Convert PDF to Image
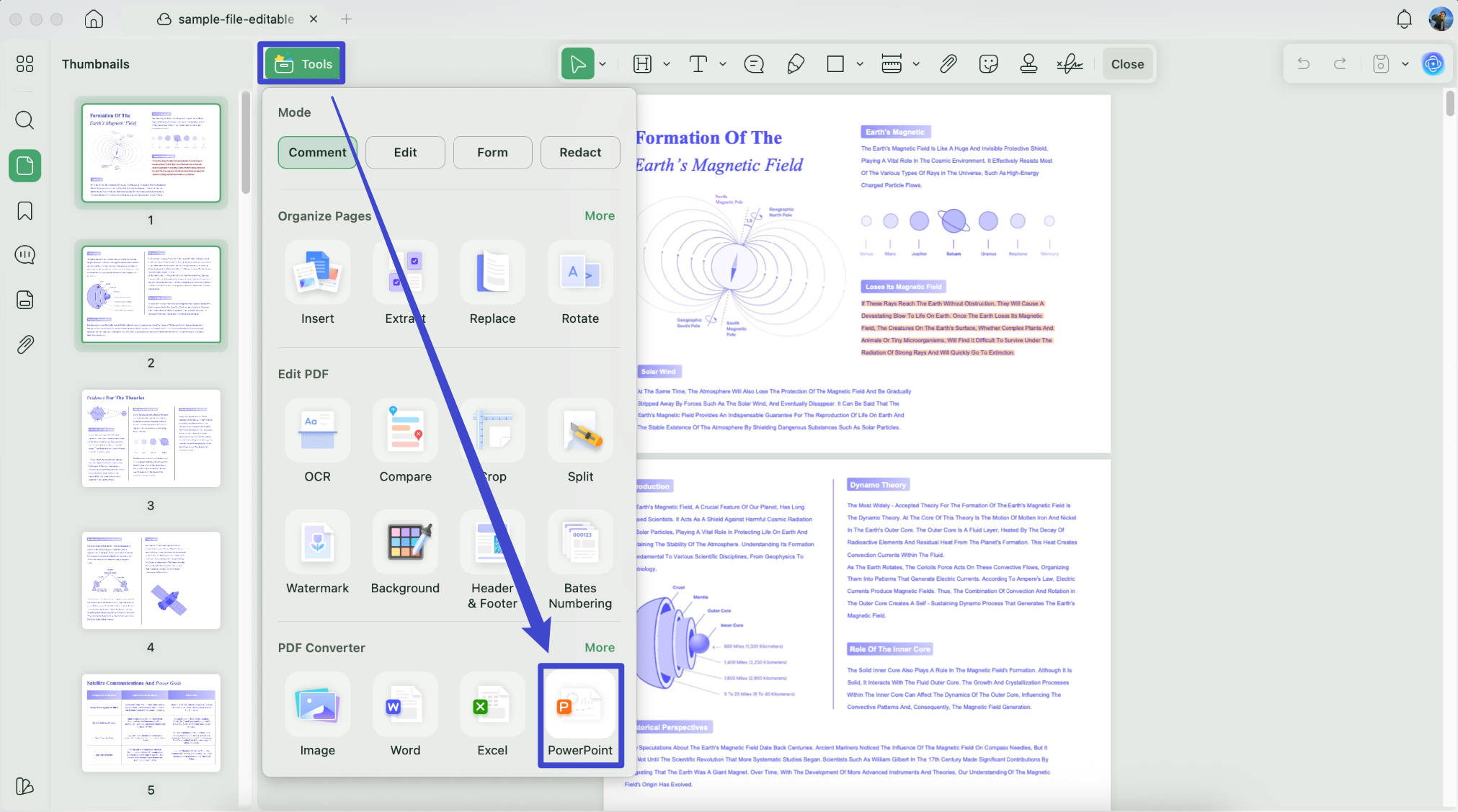The width and height of the screenshot is (1458, 812). (x=317, y=715)
